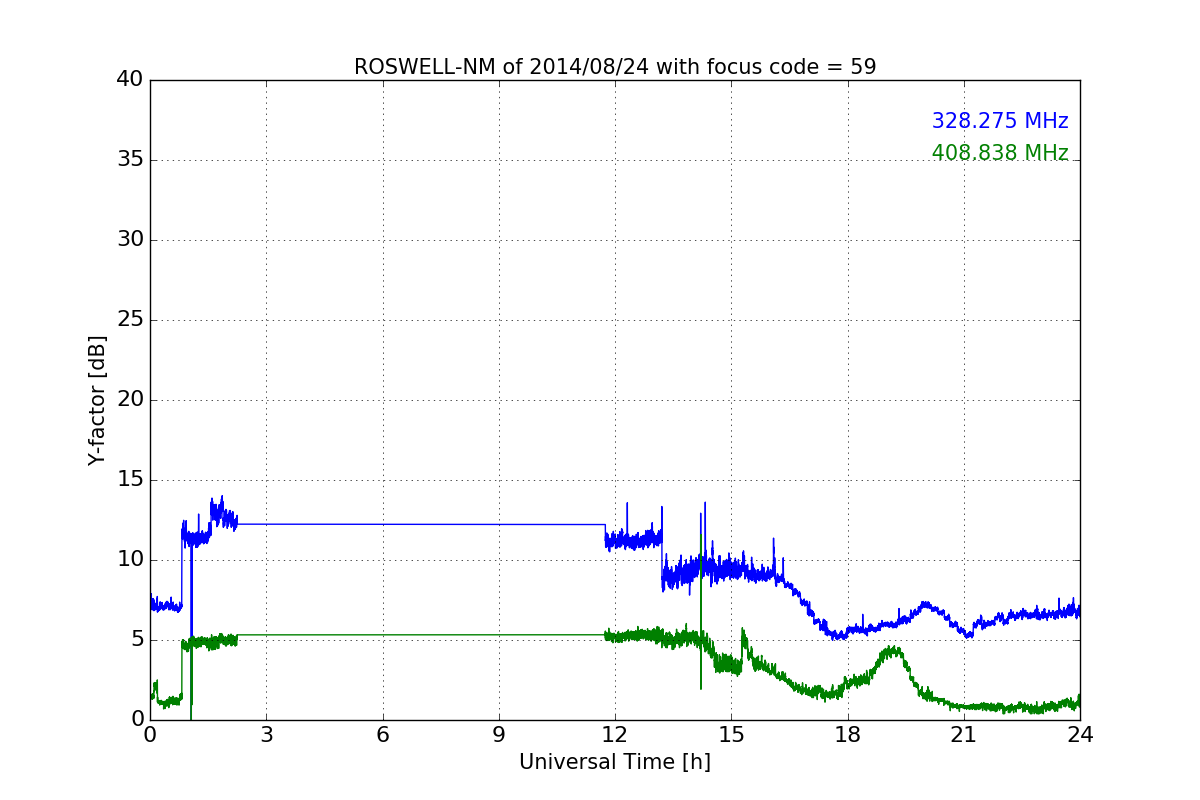Viewport: 1200px width, 800px height.
Task: Click y-axis tick label 25
Action: pyautogui.click(x=130, y=320)
